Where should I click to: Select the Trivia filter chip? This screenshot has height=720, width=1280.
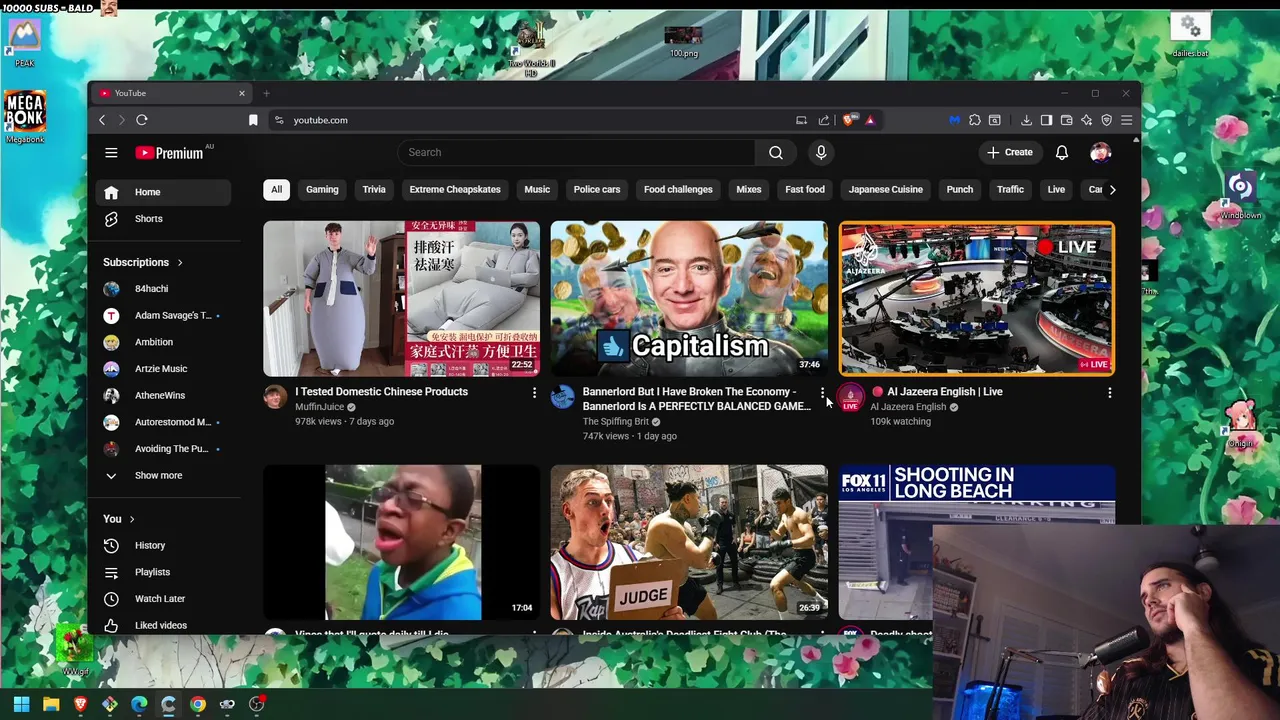[374, 189]
